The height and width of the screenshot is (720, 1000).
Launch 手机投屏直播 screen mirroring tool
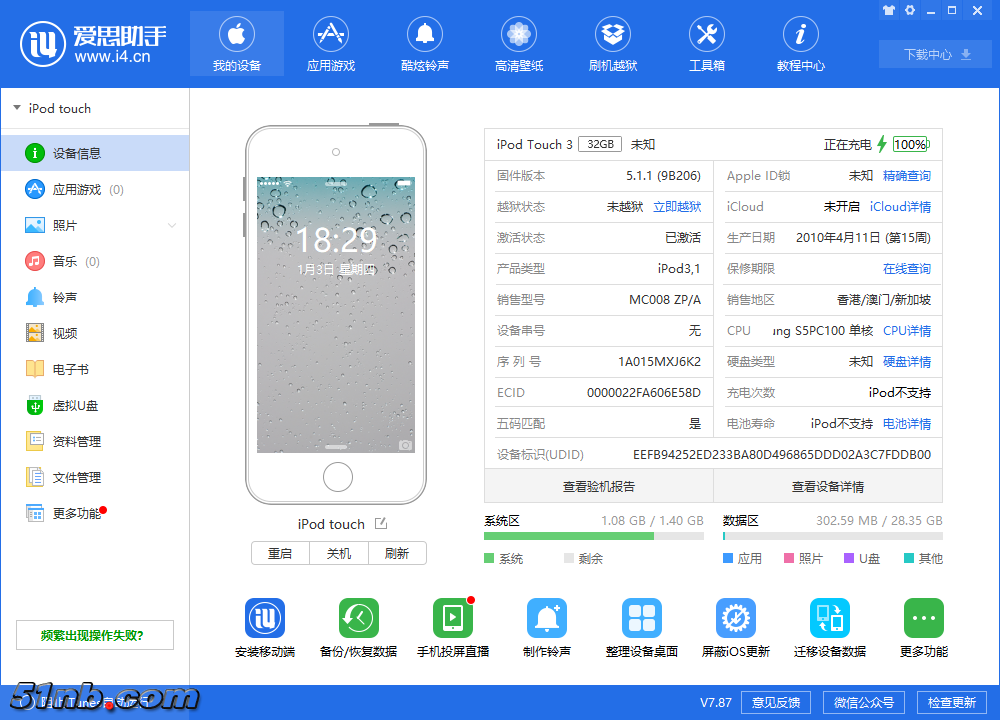tap(452, 619)
